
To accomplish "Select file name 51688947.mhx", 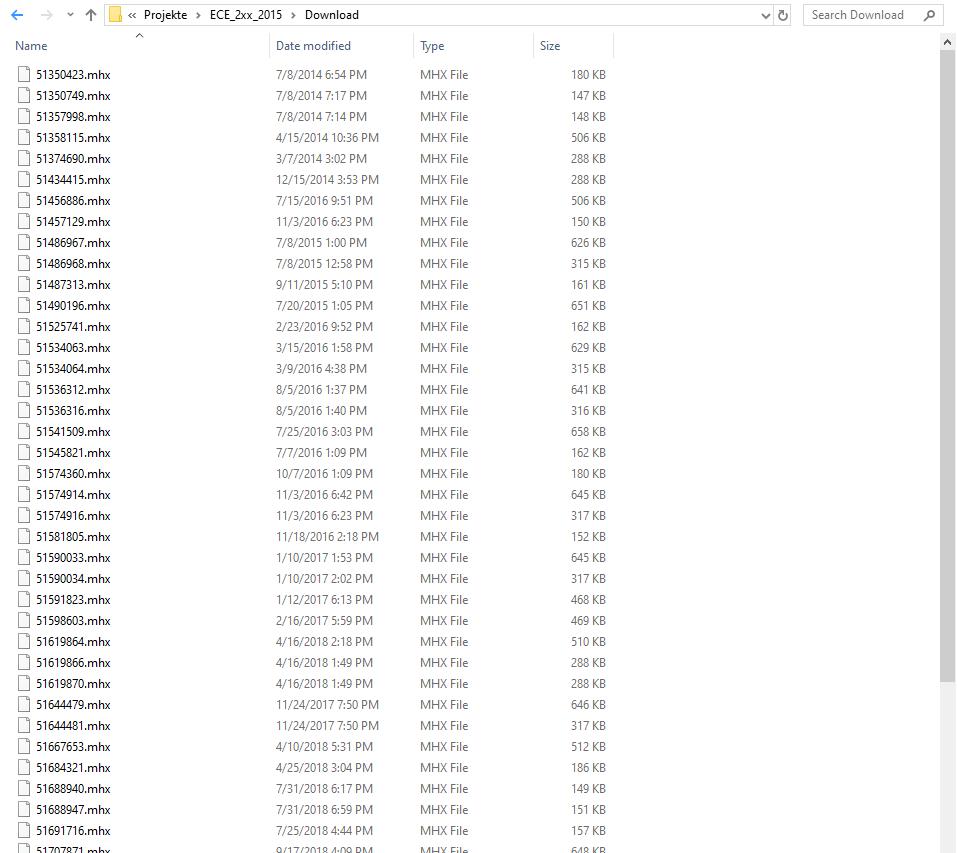I will pos(73,810).
